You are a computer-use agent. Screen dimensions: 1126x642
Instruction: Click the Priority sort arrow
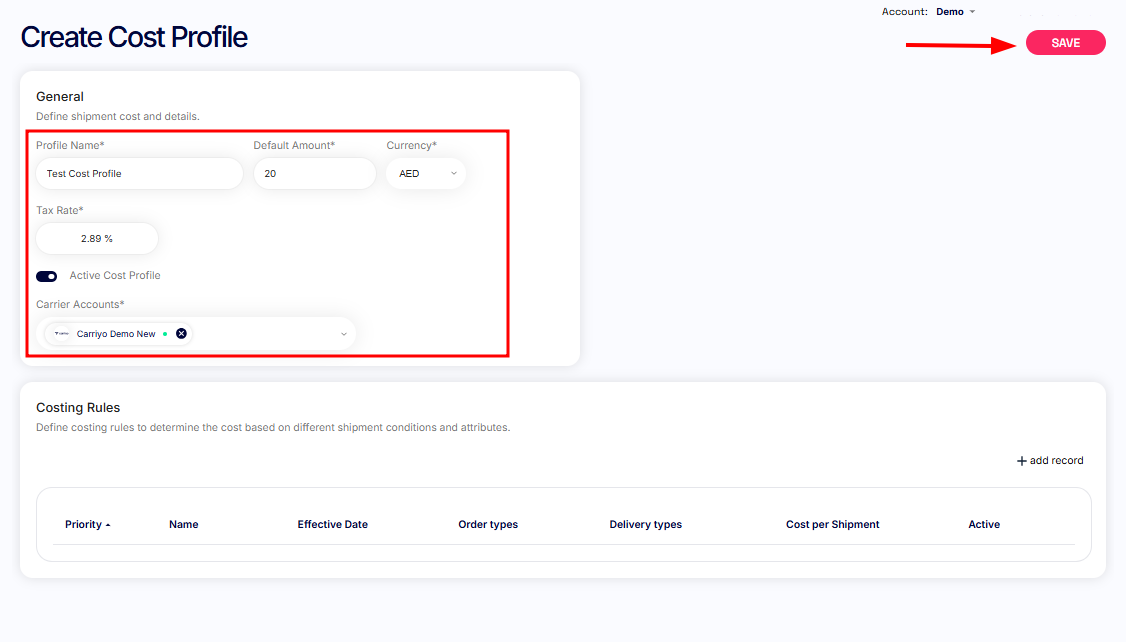click(108, 525)
